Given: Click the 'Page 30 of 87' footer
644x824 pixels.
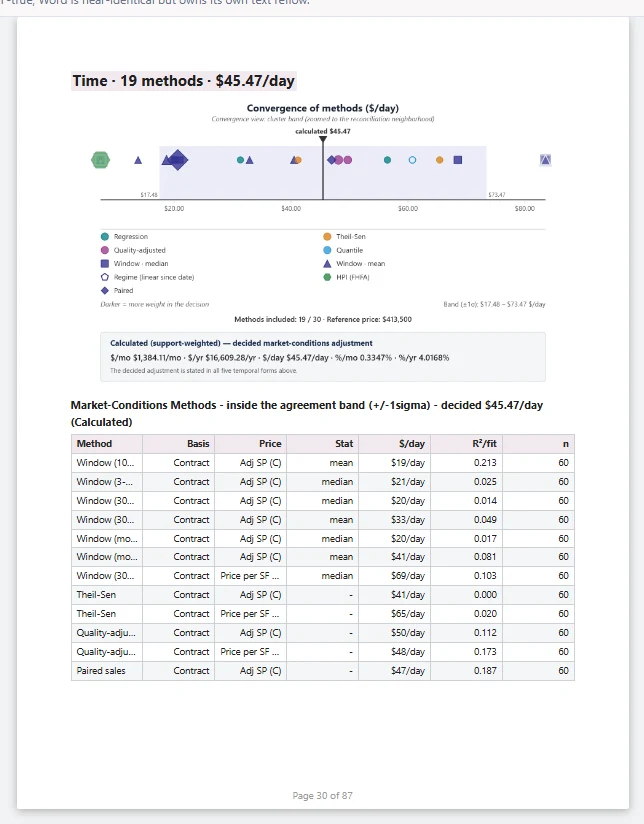Looking at the screenshot, I should 322,796.
